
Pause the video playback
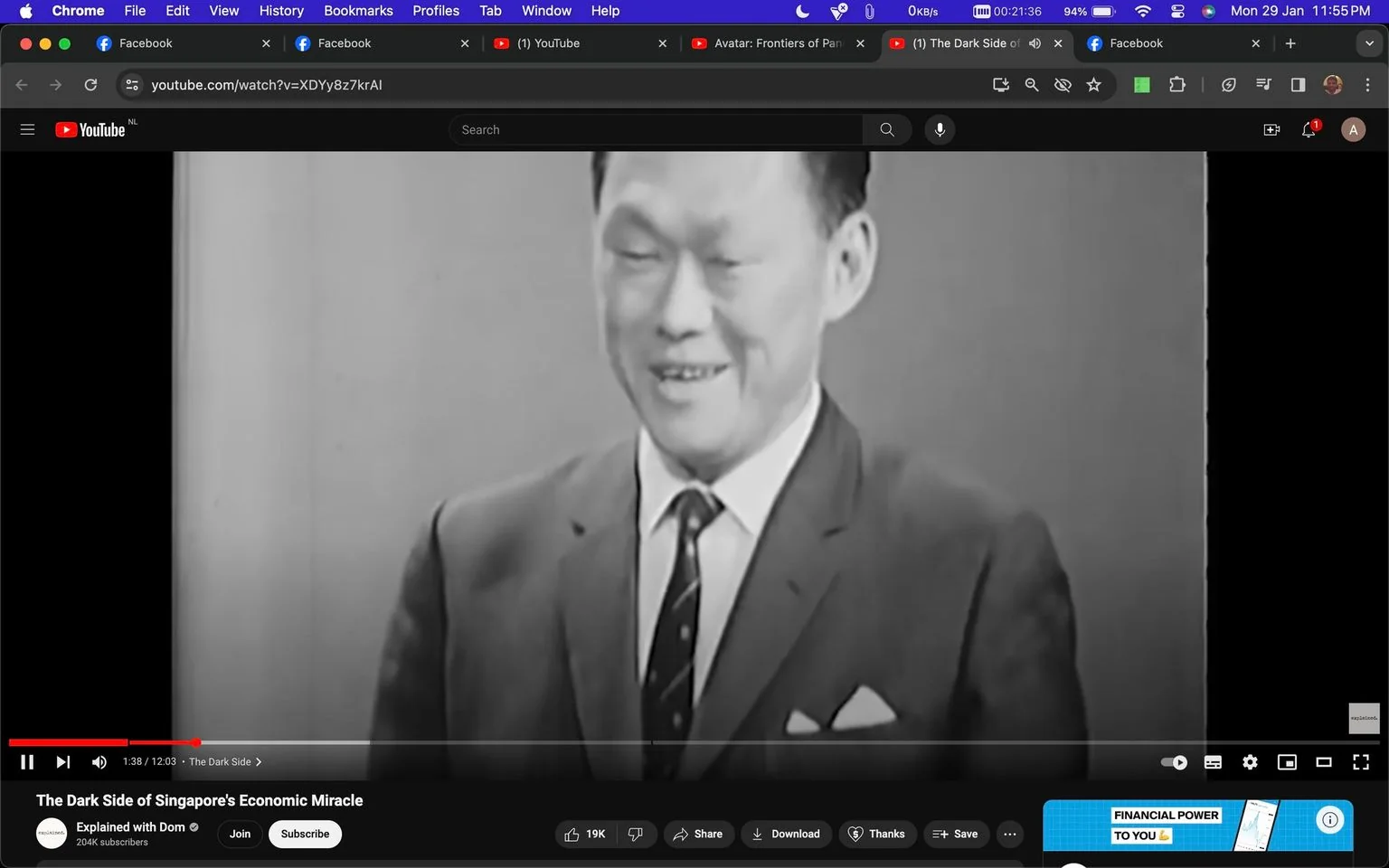[27, 762]
